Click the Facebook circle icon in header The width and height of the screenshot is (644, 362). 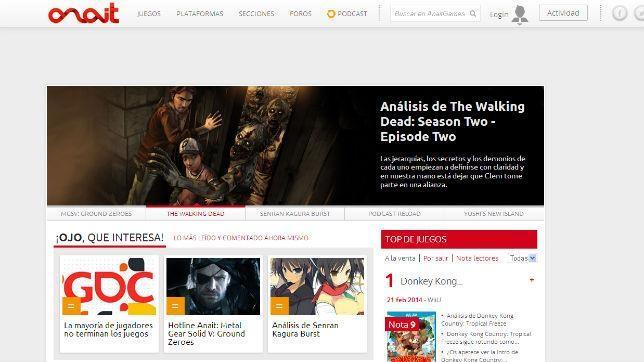[x=619, y=14]
